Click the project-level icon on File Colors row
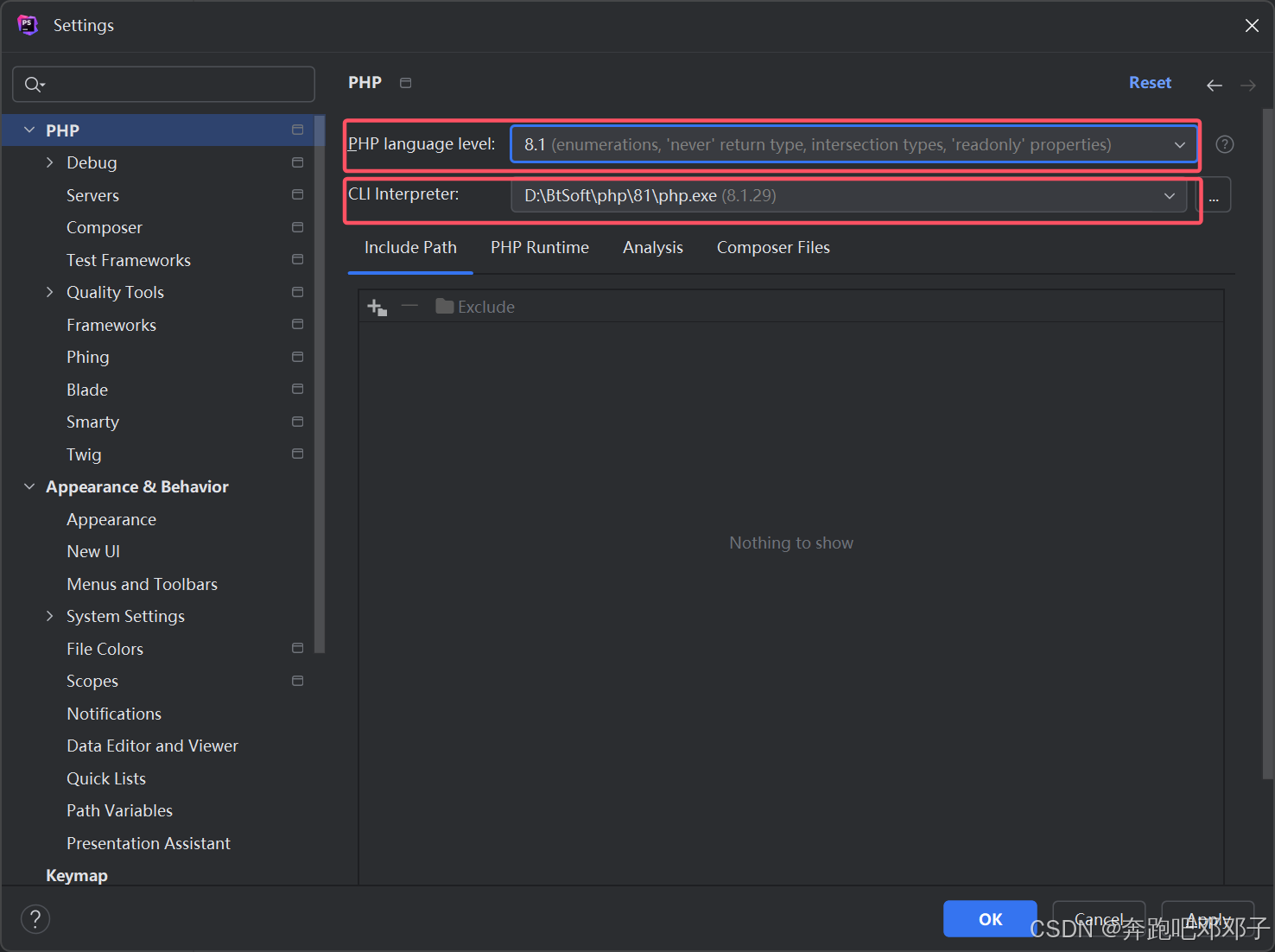 coord(298,648)
